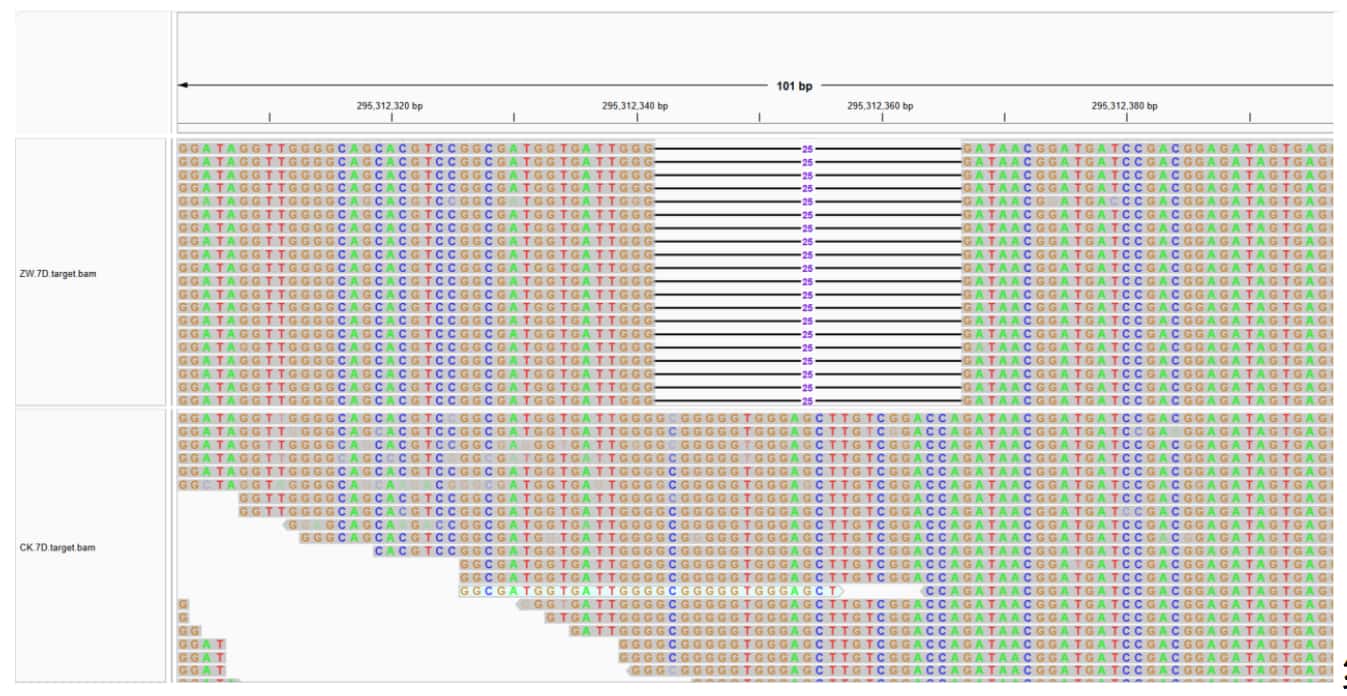This screenshot has width=1347, height=696.
Task: Click the 295,312,320 bp ruler label
Action: (x=389, y=105)
